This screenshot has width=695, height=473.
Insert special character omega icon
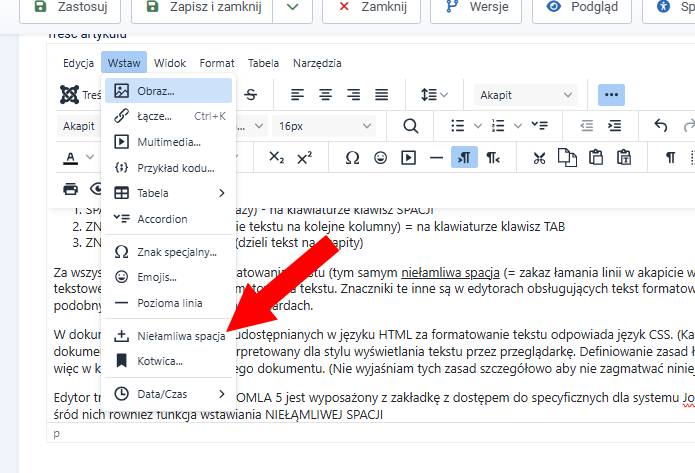(352, 158)
